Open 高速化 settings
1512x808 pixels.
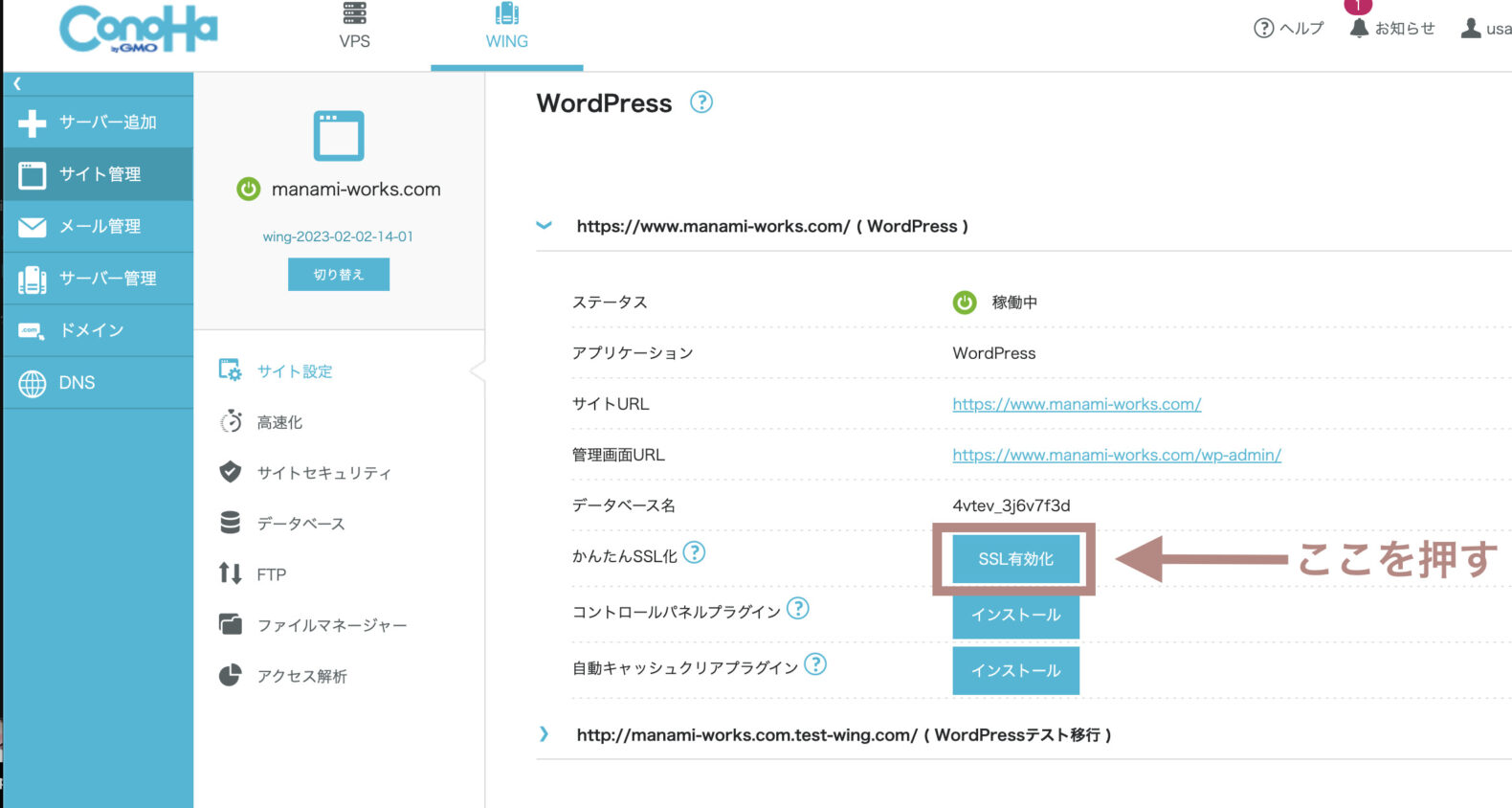click(x=279, y=422)
